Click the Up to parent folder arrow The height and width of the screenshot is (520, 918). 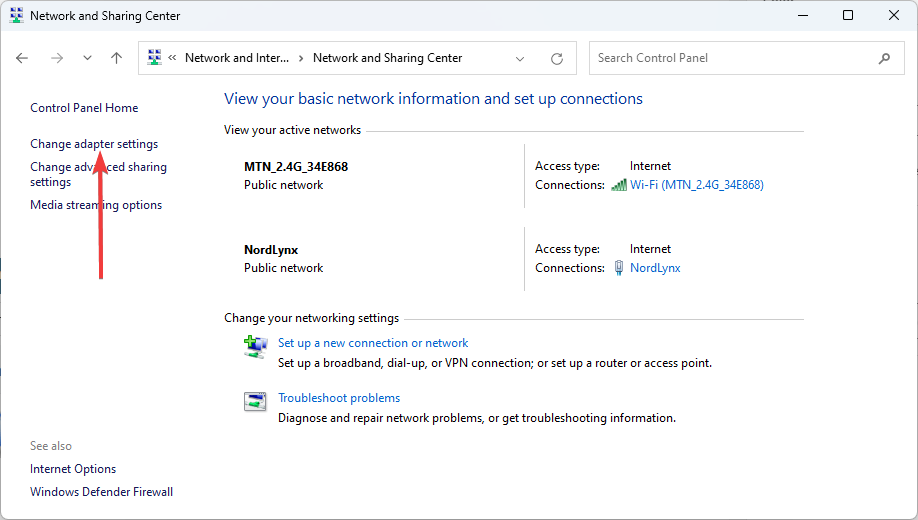click(116, 58)
